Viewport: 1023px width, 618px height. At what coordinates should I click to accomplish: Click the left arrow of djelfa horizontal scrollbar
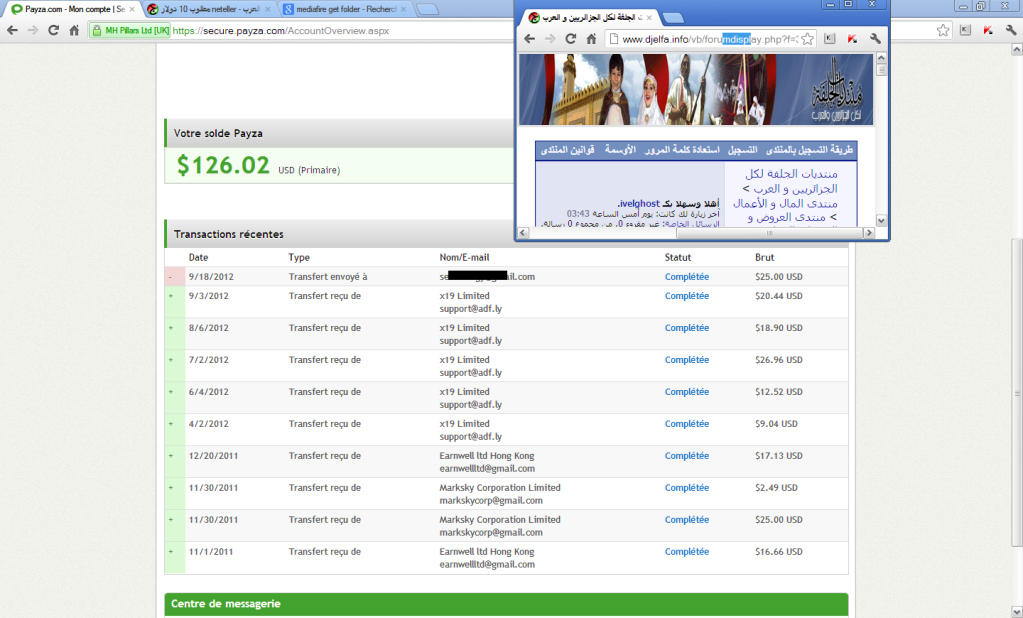(523, 232)
